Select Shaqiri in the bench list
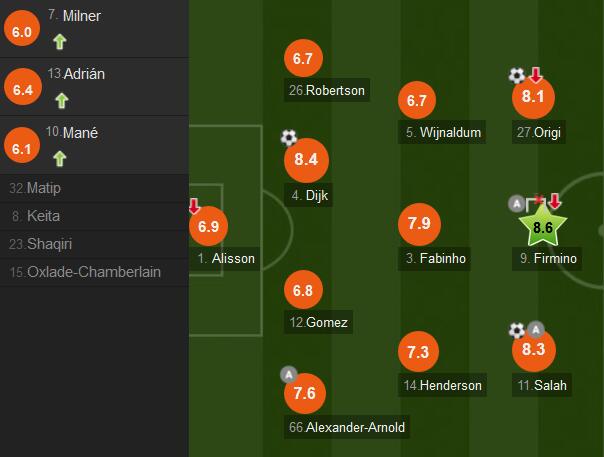Screen dimensions: 604x457 (x=94, y=244)
